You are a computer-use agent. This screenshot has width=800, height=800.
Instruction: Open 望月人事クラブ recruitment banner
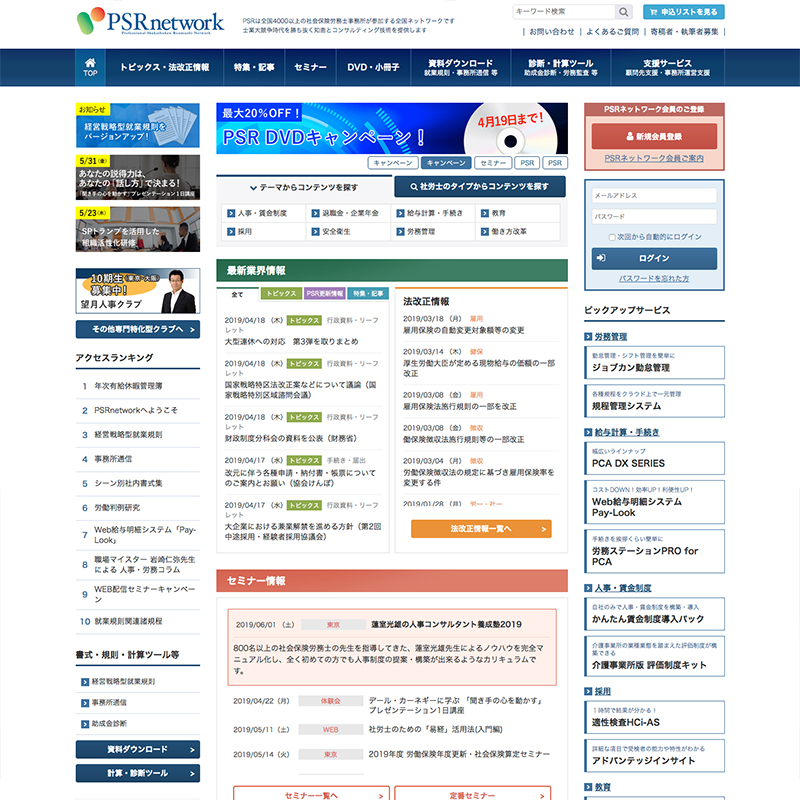pyautogui.click(x=138, y=291)
